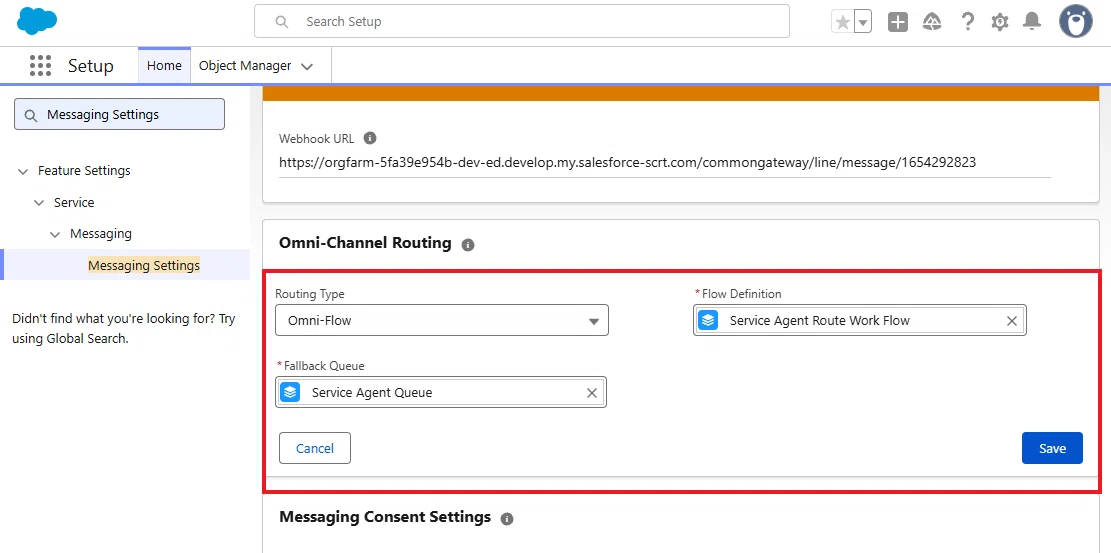
Task: Click the Quick Find magnifier icon
Action: [30, 115]
